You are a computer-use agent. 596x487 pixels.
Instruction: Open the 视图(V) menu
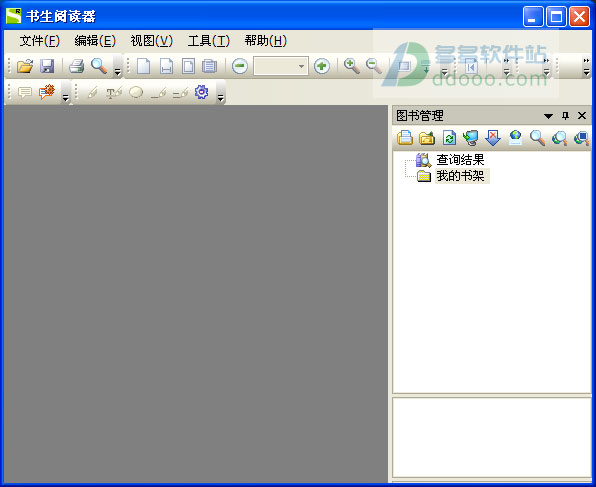point(152,41)
